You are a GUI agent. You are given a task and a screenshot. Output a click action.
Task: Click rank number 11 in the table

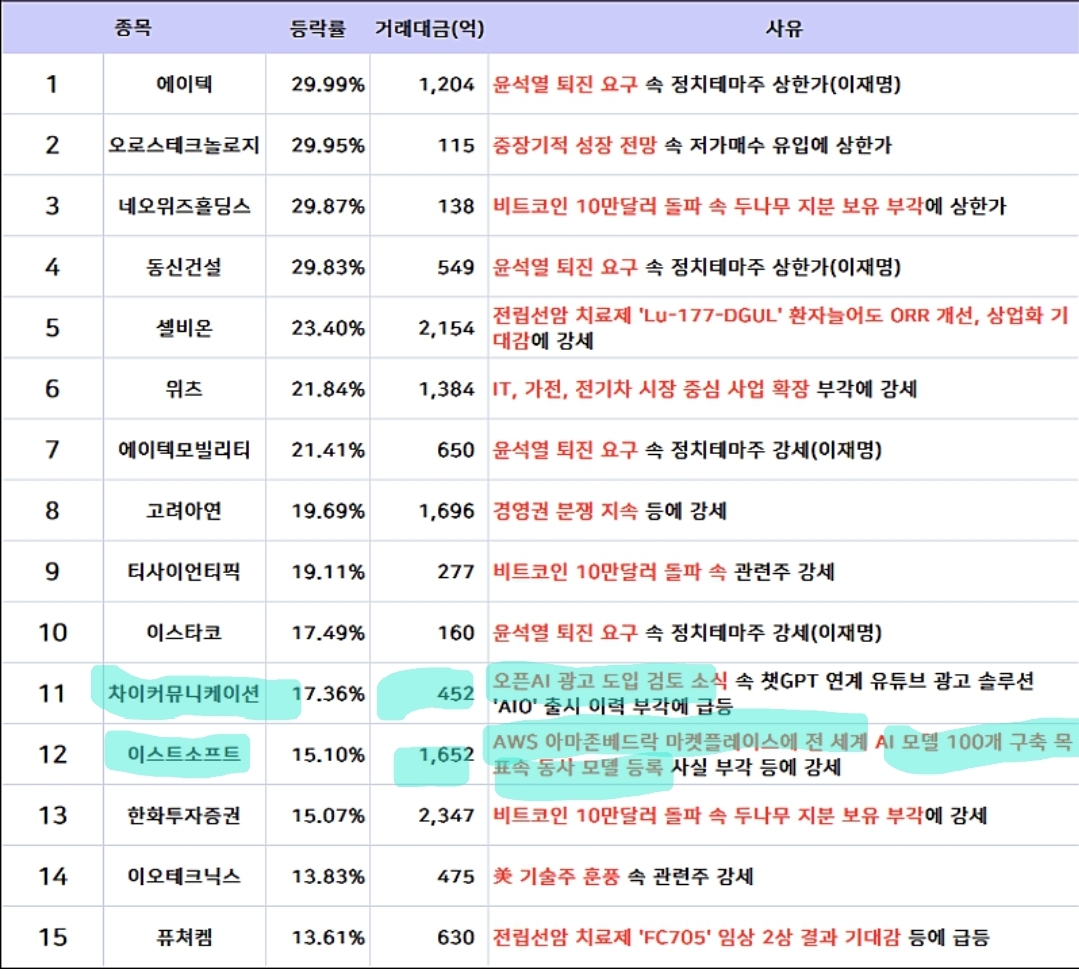(x=52, y=693)
